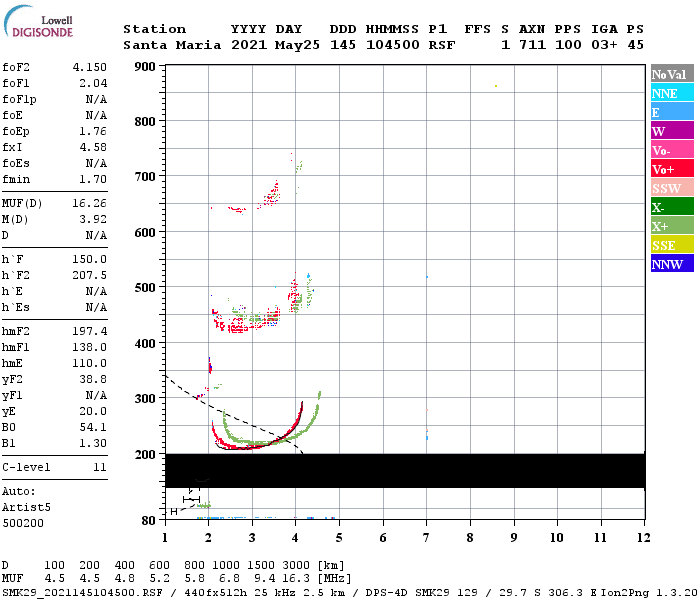The width and height of the screenshot is (700, 600).
Task: Click the 200 km height axis label
Action: point(145,454)
